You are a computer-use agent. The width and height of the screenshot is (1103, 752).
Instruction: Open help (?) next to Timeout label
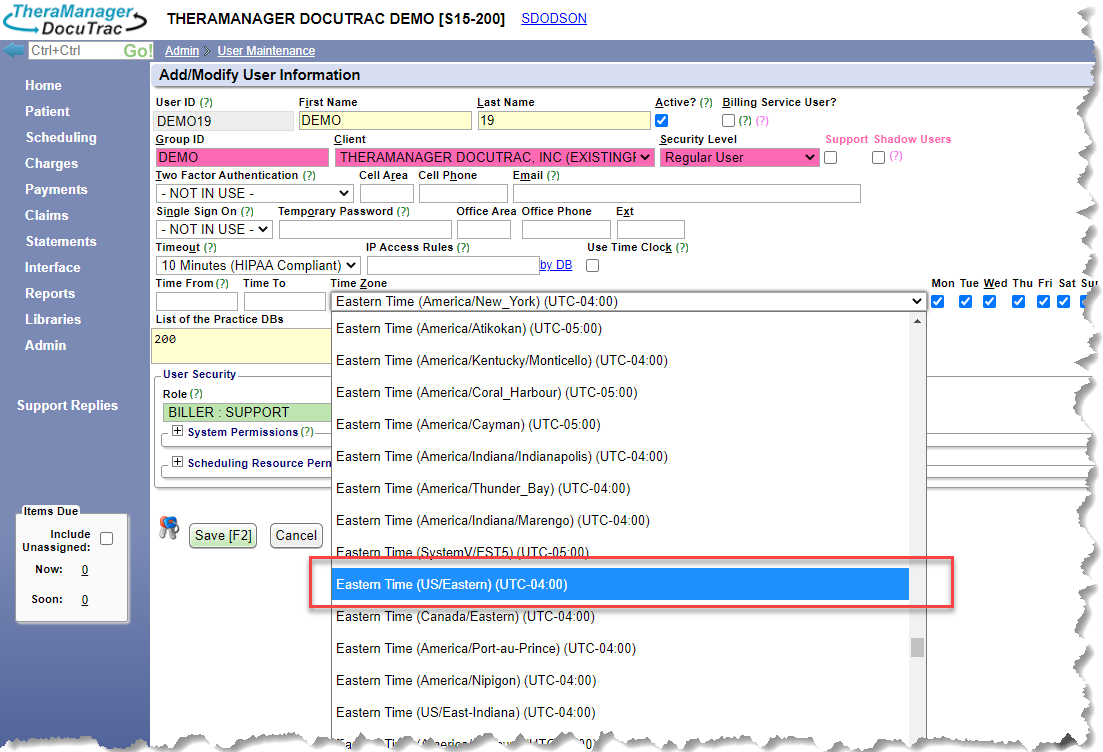tap(210, 247)
